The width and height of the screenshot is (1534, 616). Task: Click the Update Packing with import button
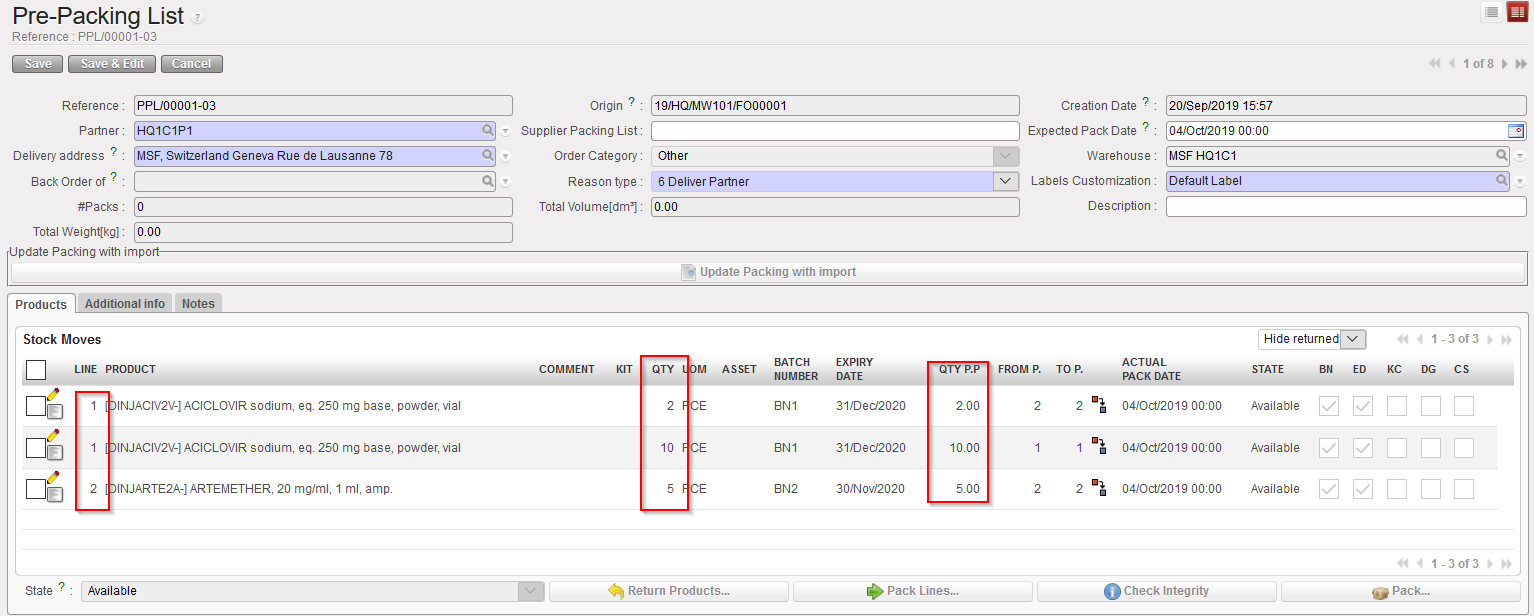tap(767, 272)
